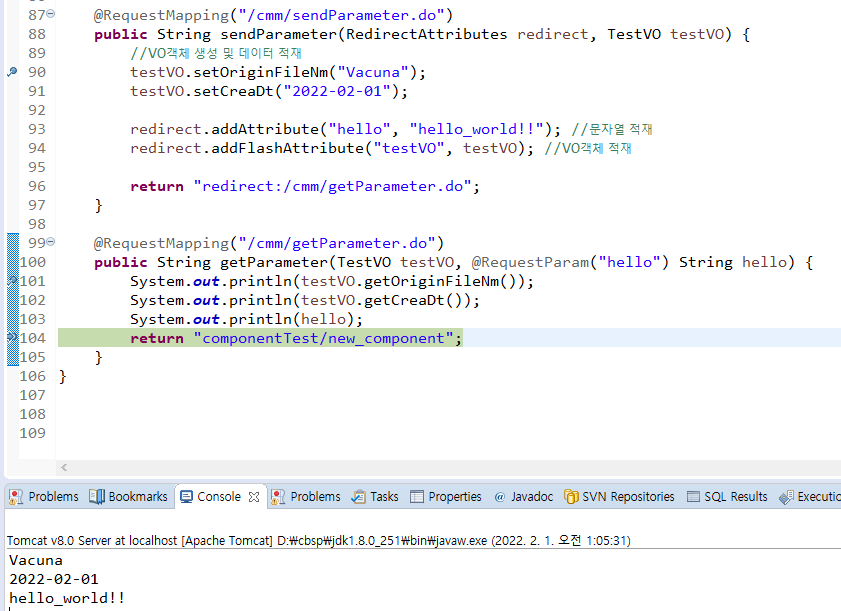Close the Console view tab
This screenshot has width=841, height=611.
pos(254,497)
